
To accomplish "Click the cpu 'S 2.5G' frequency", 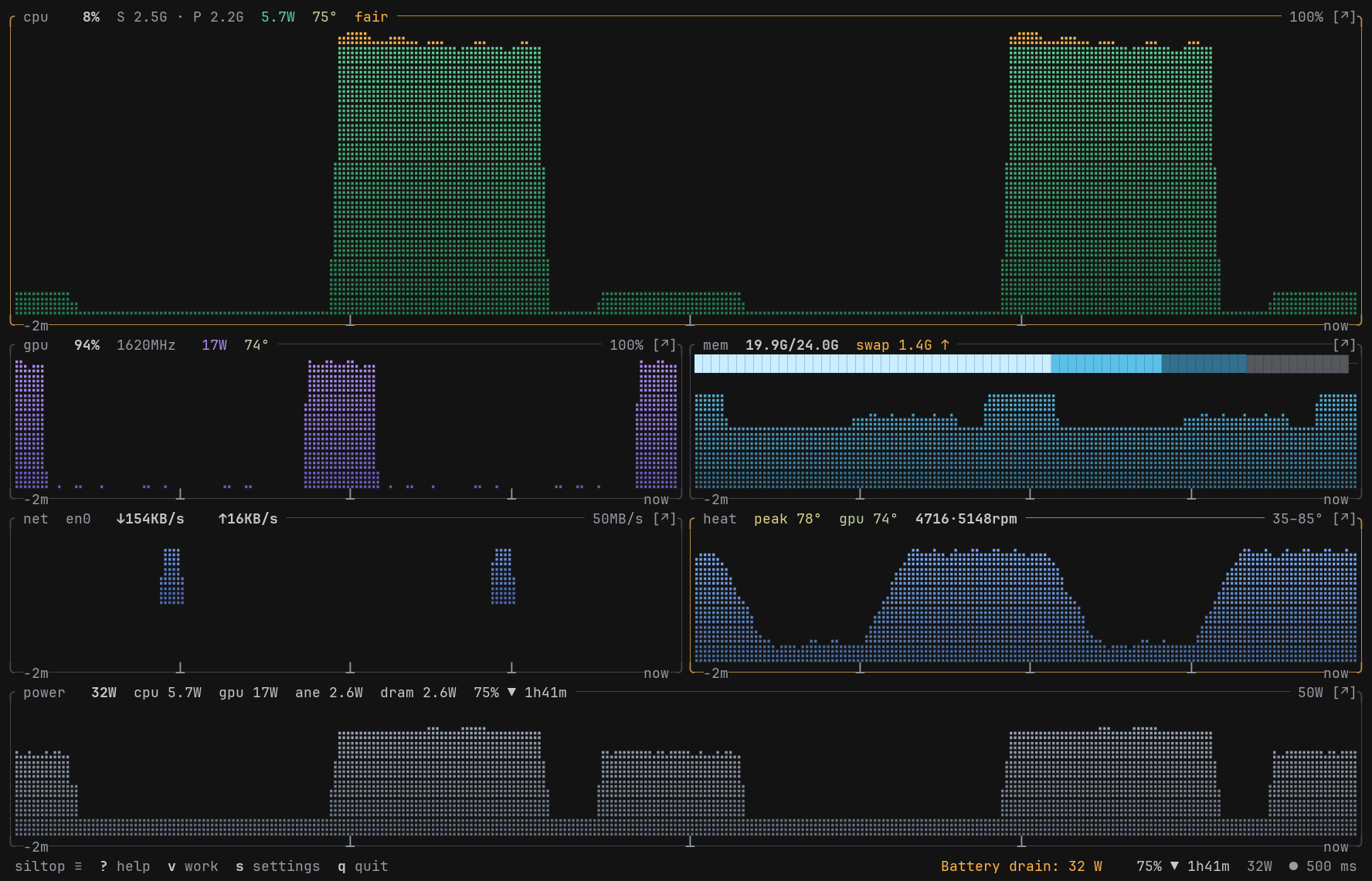I will pyautogui.click(x=142, y=17).
